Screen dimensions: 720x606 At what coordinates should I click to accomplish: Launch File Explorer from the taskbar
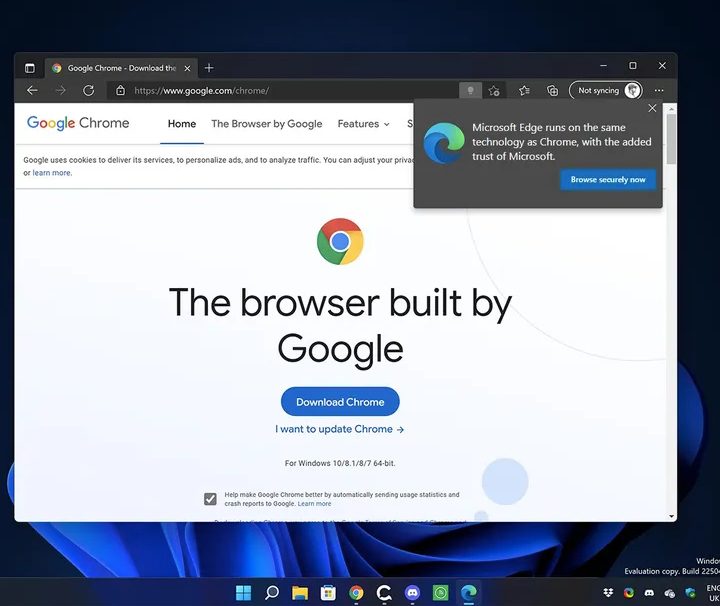[300, 593]
